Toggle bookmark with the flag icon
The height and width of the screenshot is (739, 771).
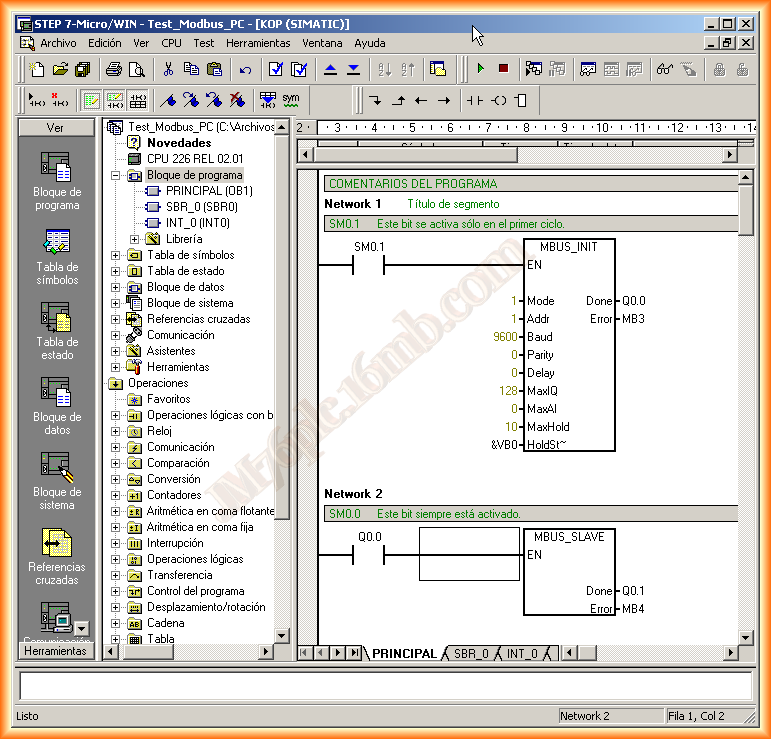(168, 100)
